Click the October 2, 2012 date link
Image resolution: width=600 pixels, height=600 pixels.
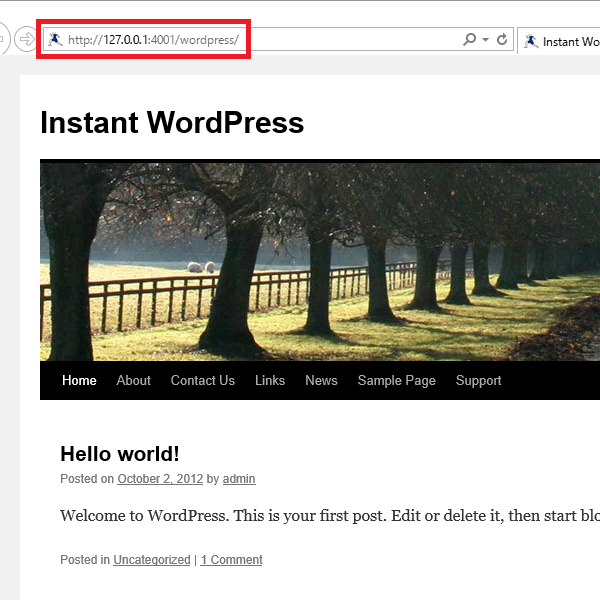coord(160,479)
